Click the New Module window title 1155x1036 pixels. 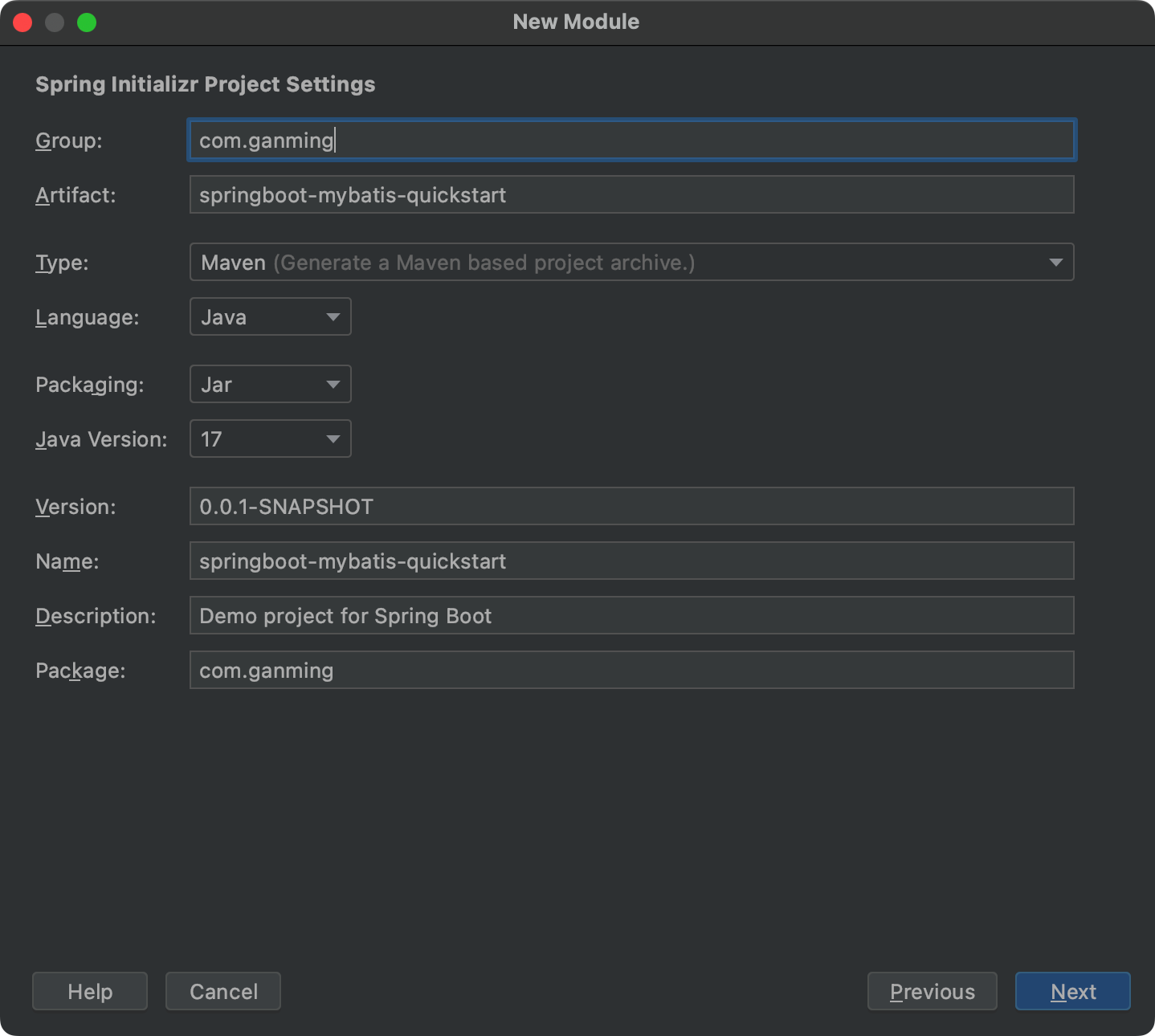577,22
